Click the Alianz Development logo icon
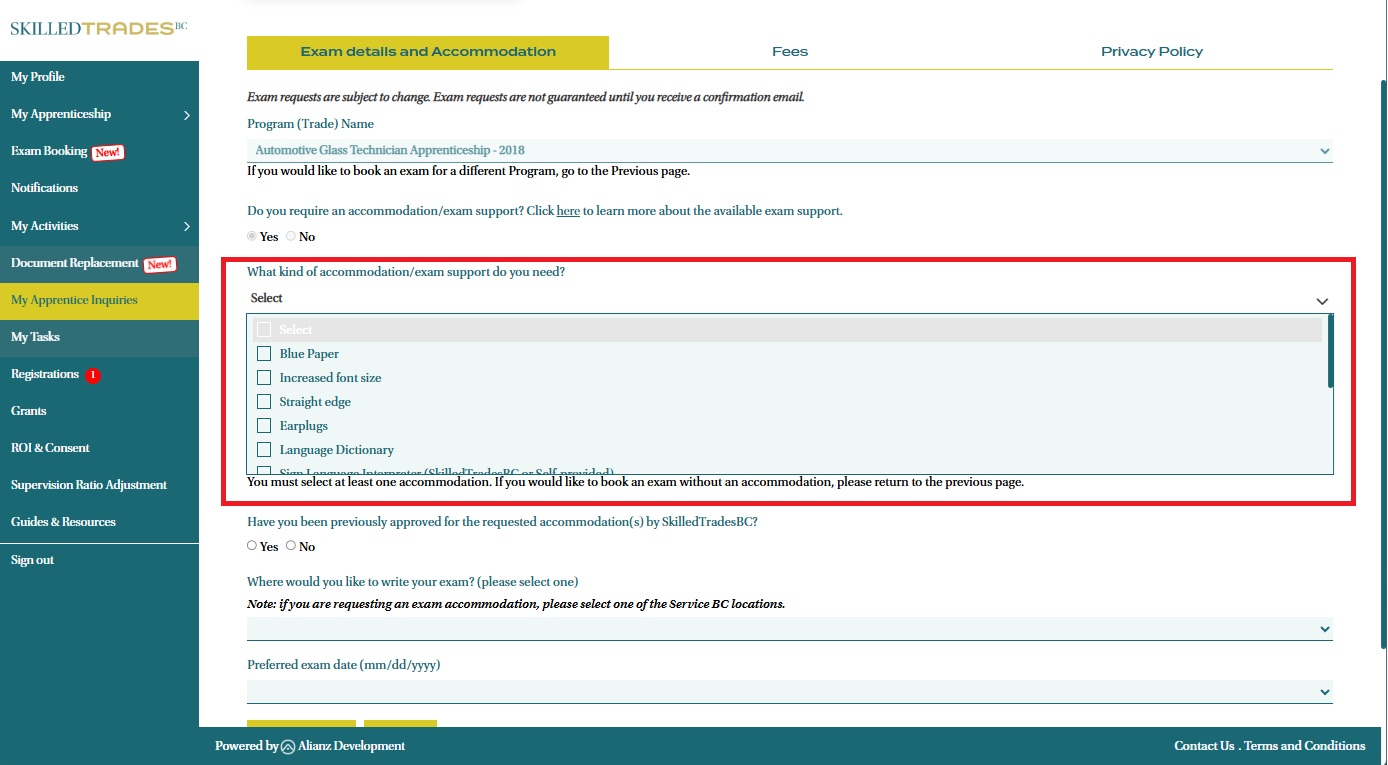 [288, 746]
